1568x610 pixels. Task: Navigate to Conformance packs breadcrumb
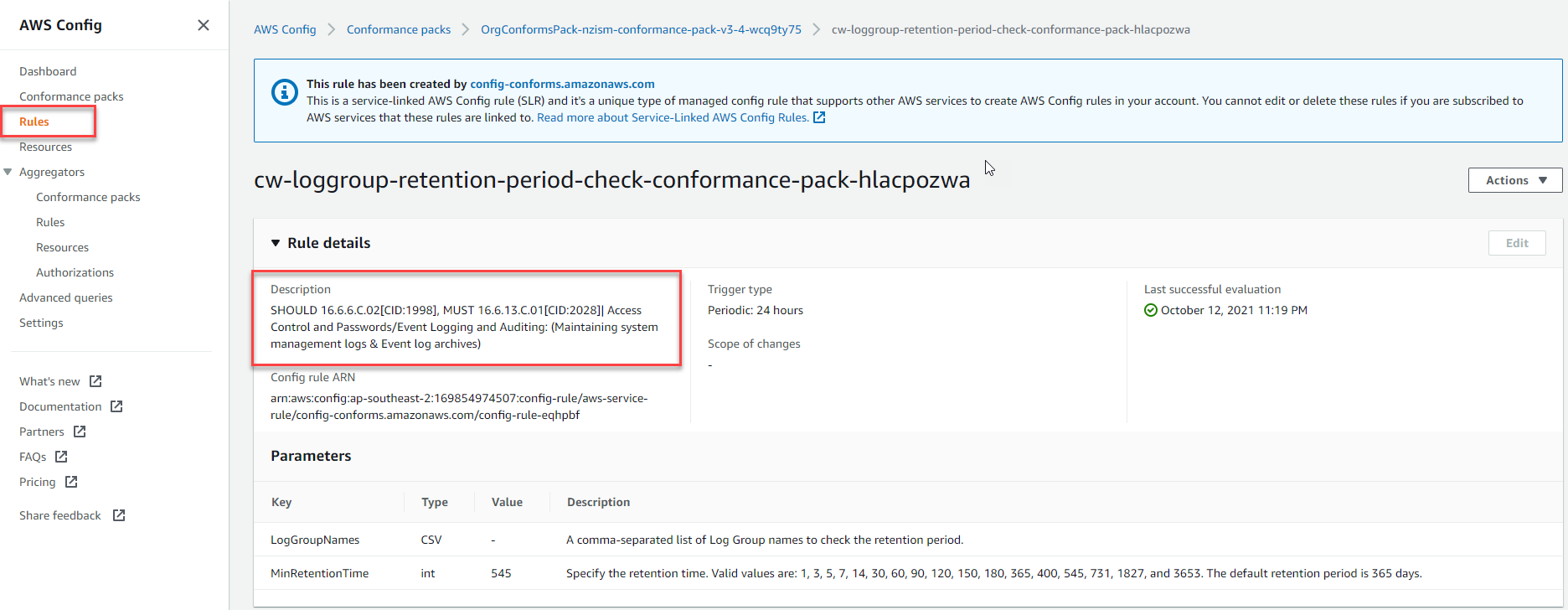(399, 29)
